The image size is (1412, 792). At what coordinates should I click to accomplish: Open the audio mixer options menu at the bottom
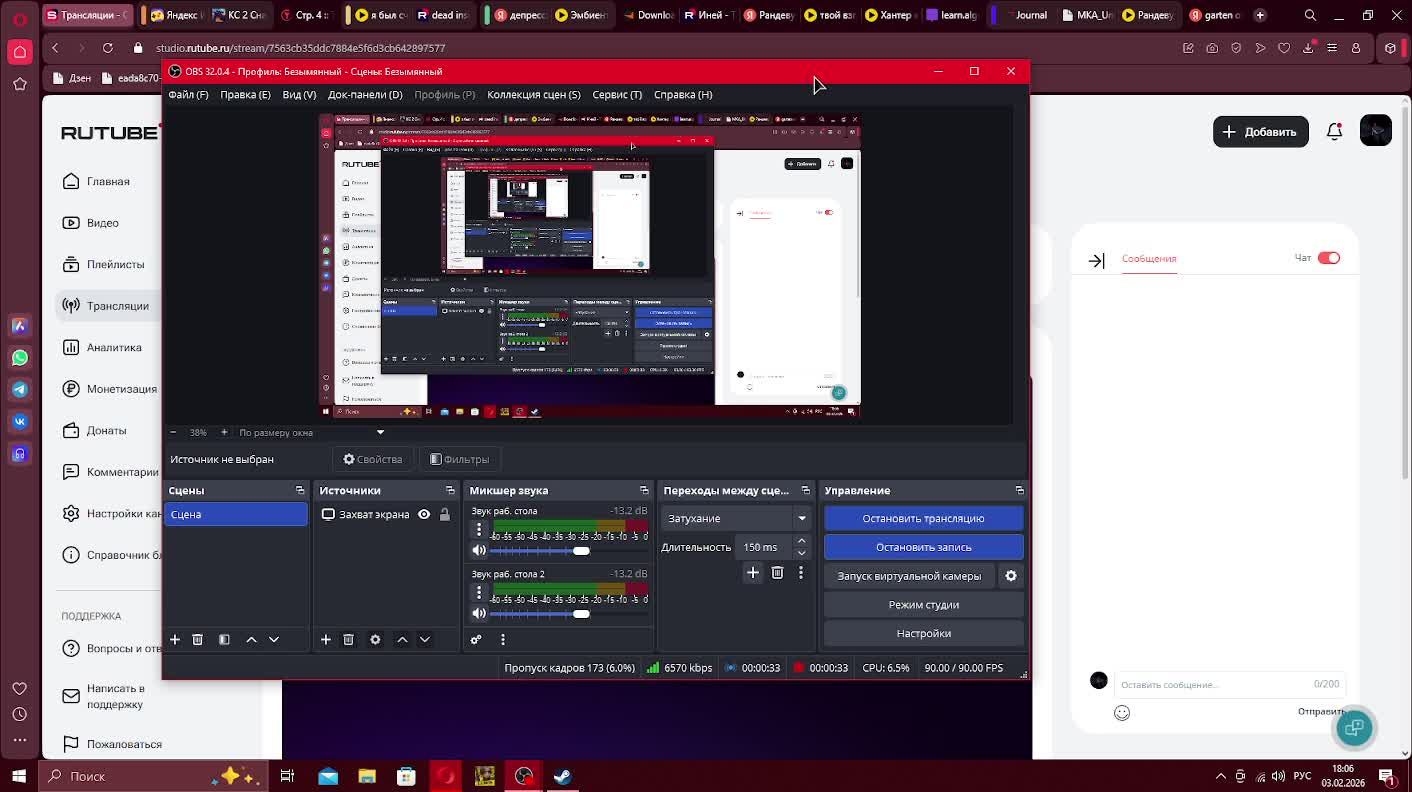click(503, 640)
